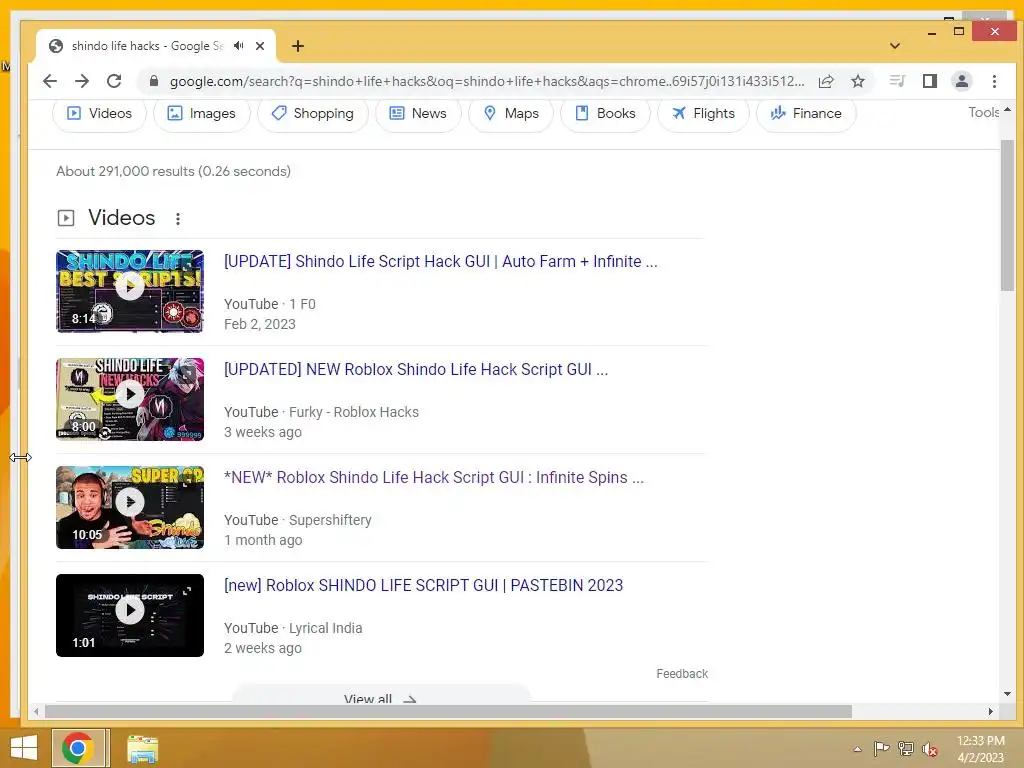Play the 8:14 Shindo Life Best Scripts thumbnail
The height and width of the screenshot is (768, 1024).
coord(130,291)
